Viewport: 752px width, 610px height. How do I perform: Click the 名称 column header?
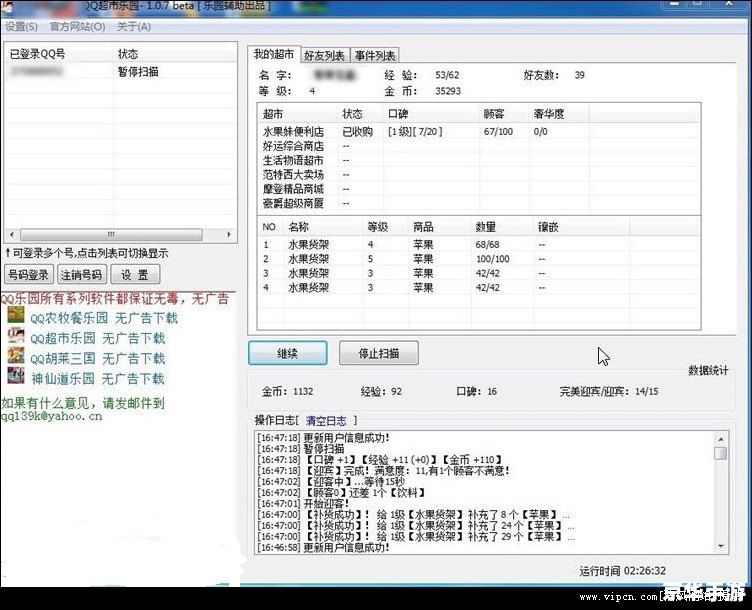point(324,227)
